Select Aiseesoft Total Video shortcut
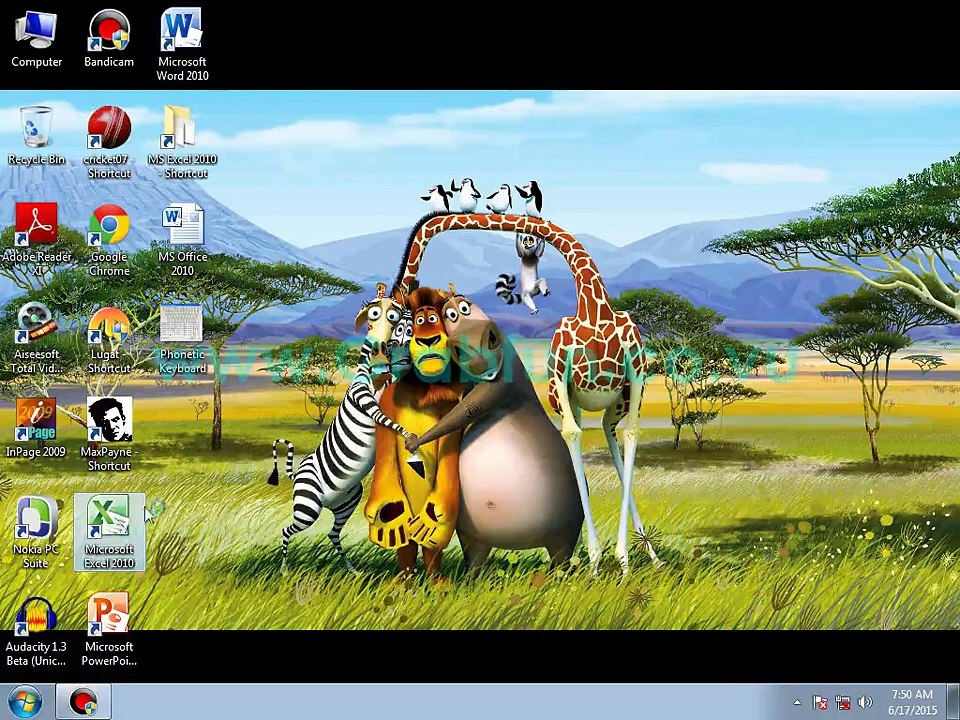960x720 pixels. click(36, 337)
